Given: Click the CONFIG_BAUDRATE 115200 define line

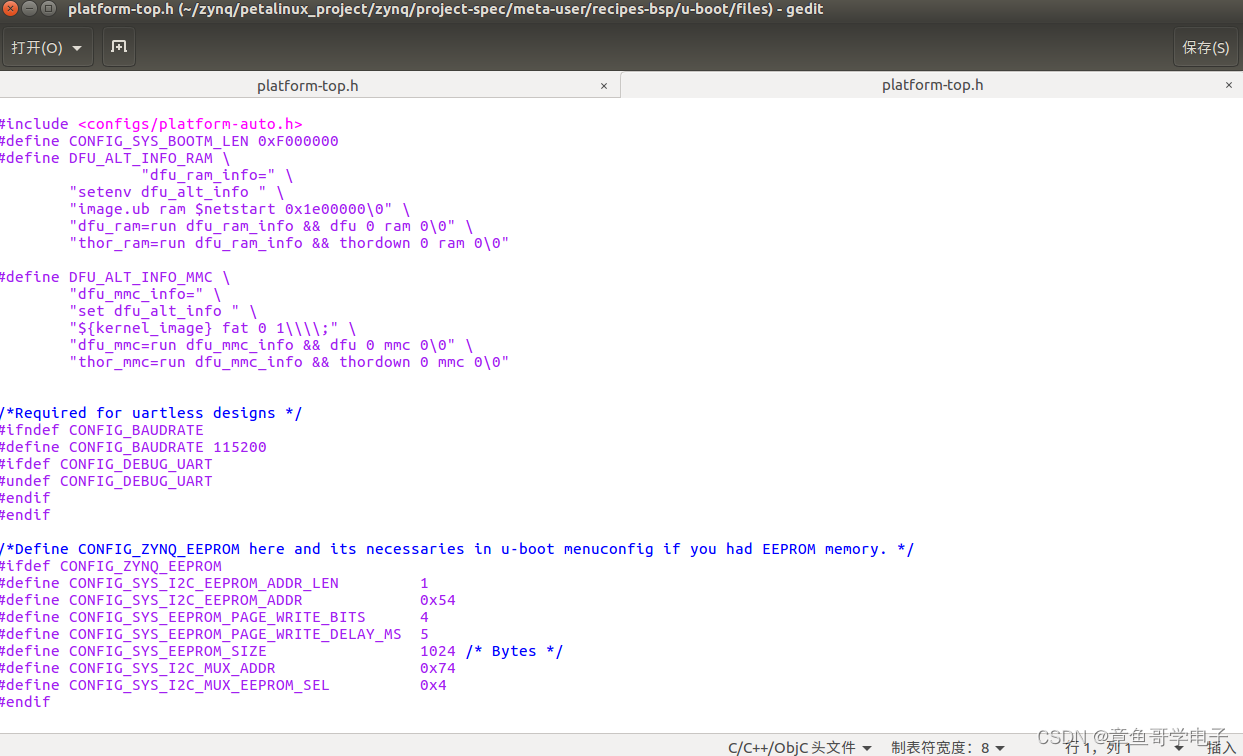Looking at the screenshot, I should pos(133,447).
